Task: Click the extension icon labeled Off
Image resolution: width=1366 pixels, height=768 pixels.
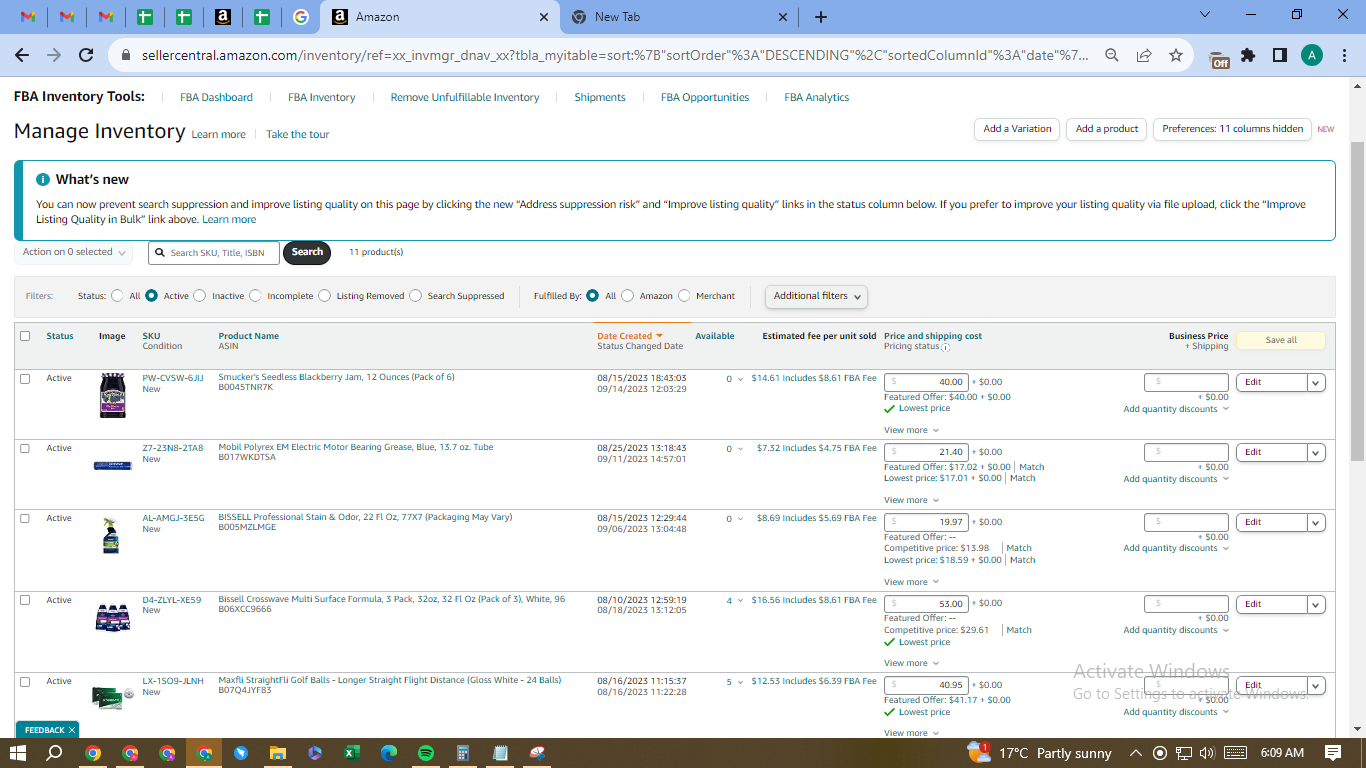Action: pyautogui.click(x=1219, y=58)
